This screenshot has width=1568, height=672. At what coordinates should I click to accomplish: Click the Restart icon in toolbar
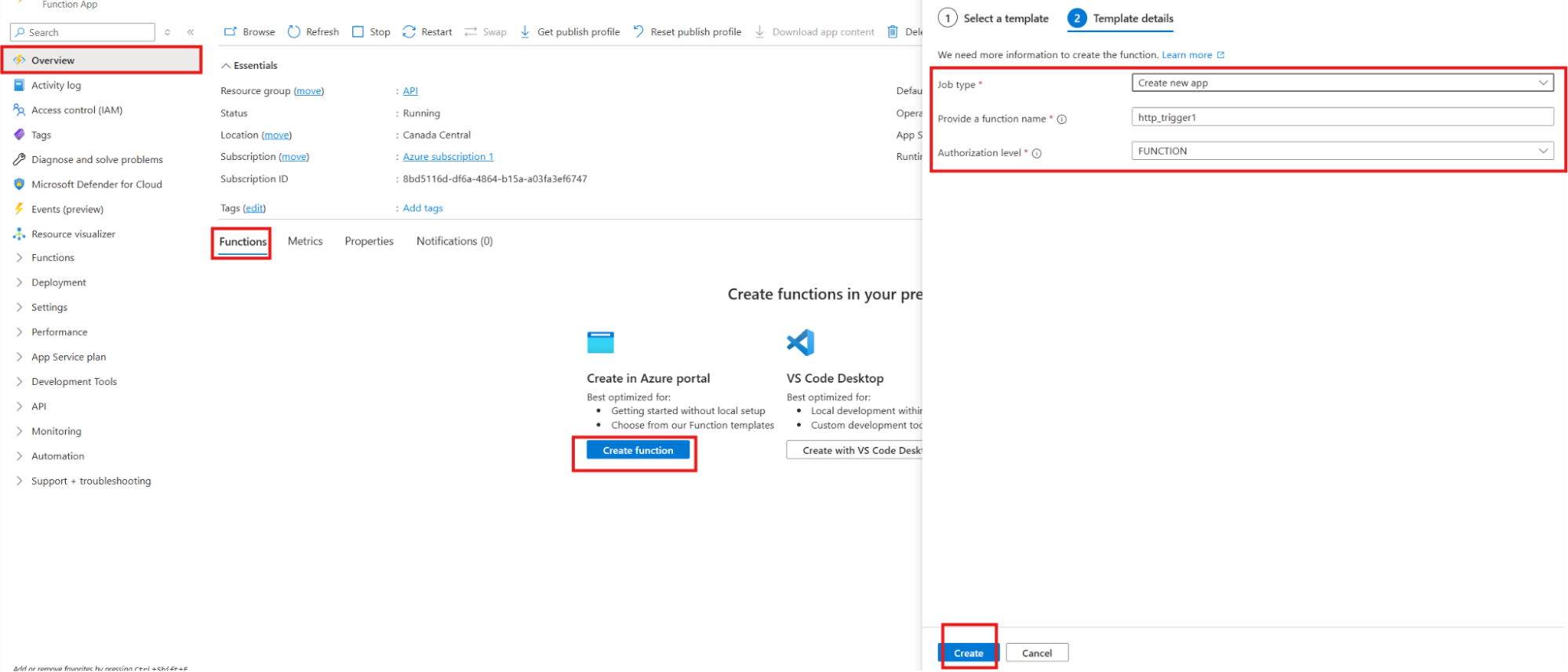[x=409, y=32]
